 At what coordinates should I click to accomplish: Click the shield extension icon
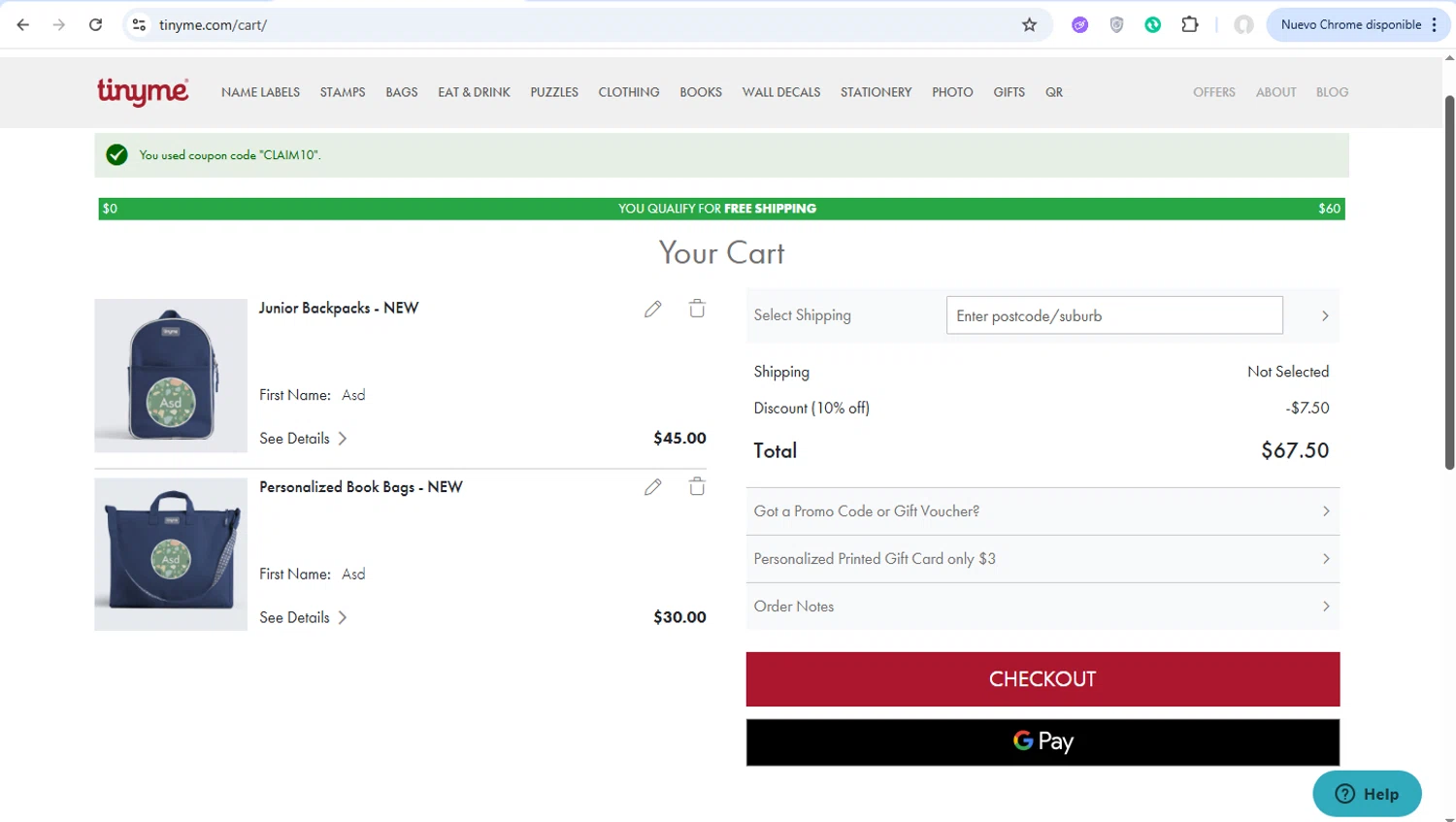pos(1116,25)
